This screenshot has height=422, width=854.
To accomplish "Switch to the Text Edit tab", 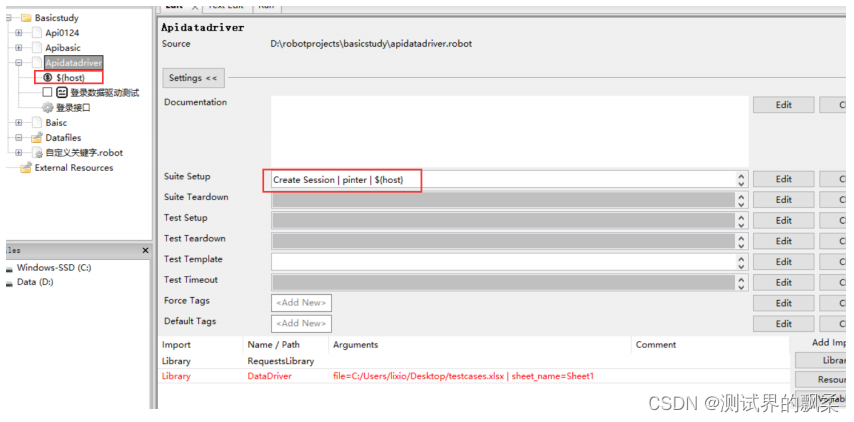I will pyautogui.click(x=228, y=7).
